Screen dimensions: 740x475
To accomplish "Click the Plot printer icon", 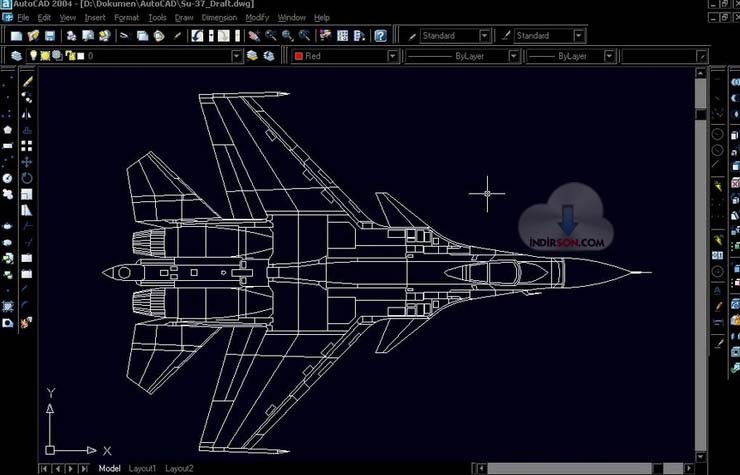I will pos(72,36).
